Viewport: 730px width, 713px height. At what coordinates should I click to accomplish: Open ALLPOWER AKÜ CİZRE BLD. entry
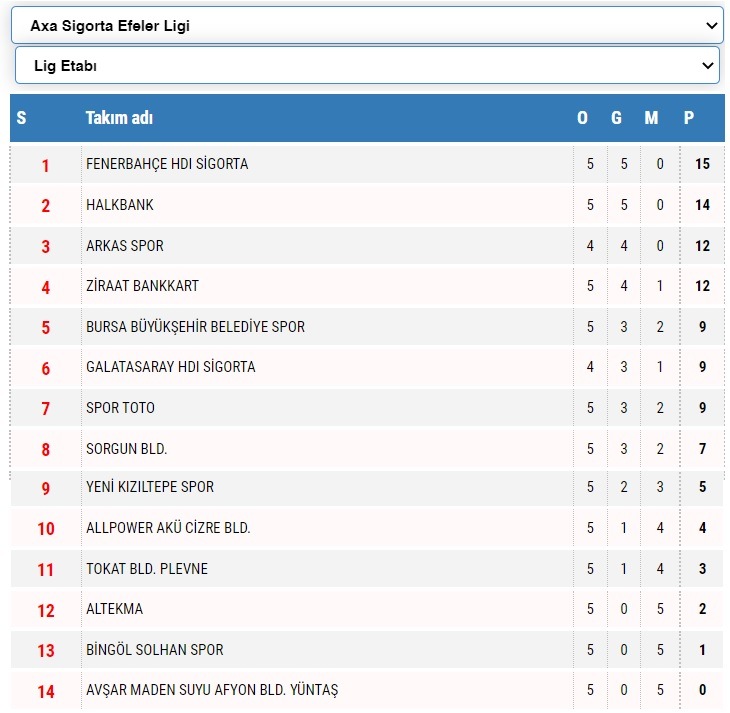point(168,528)
